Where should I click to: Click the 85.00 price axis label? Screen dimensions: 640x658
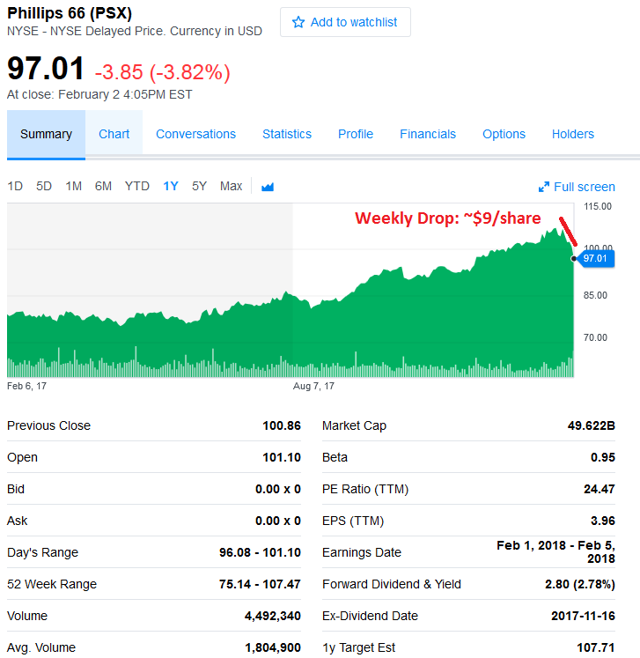(595, 295)
